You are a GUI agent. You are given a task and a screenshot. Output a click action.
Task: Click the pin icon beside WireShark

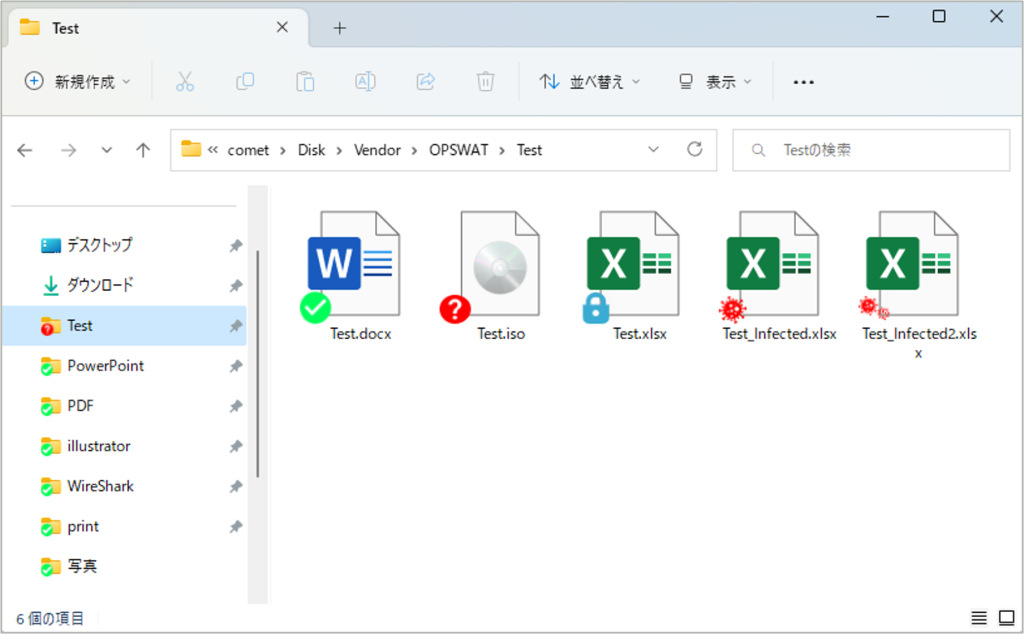(x=236, y=486)
